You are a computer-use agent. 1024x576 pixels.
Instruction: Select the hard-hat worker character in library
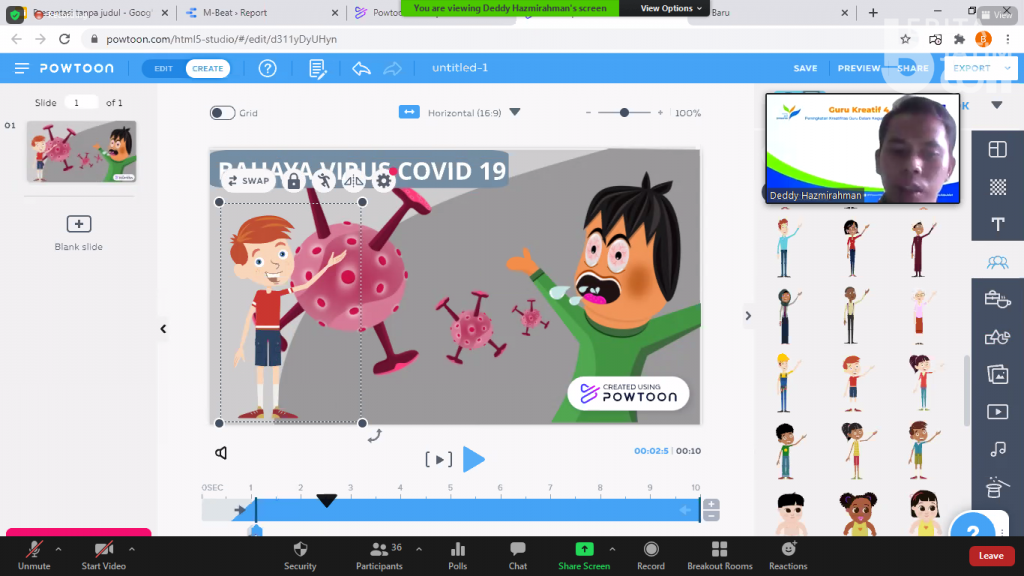[785, 383]
